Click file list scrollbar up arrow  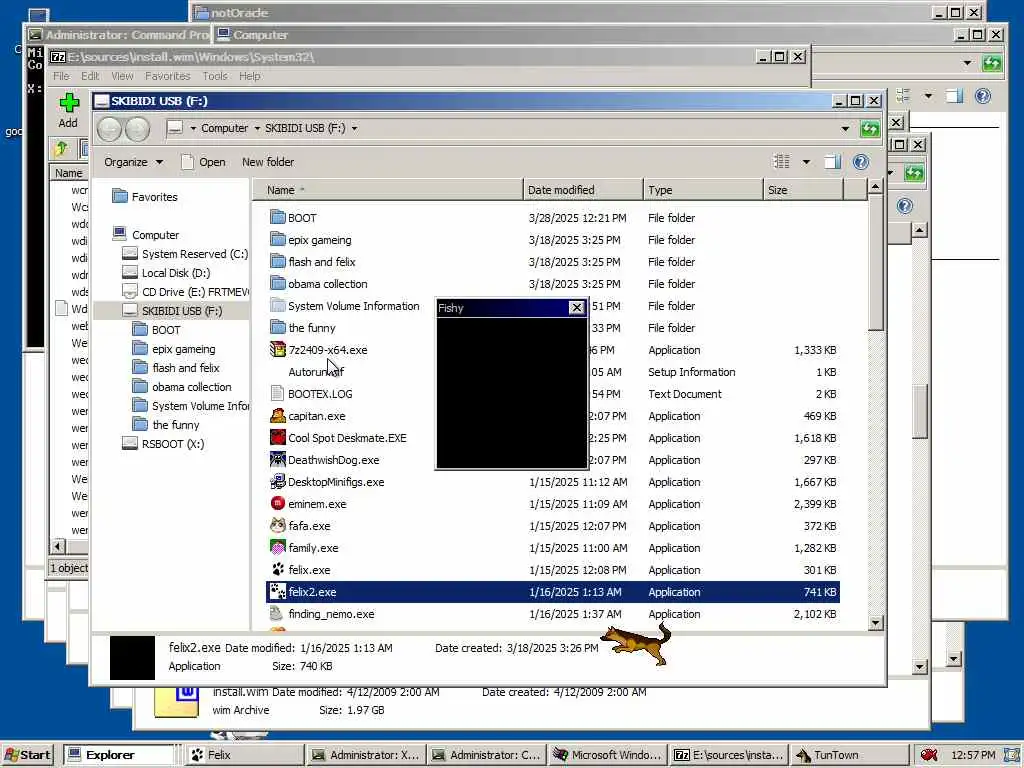click(876, 187)
